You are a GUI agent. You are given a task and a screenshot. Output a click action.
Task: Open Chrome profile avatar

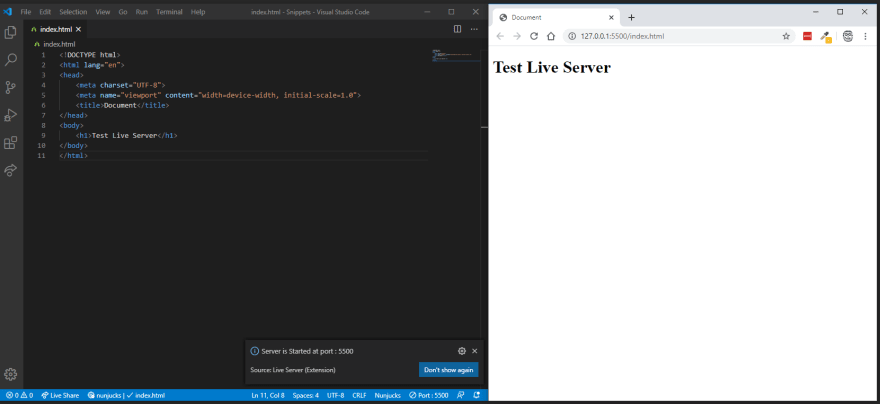[848, 36]
